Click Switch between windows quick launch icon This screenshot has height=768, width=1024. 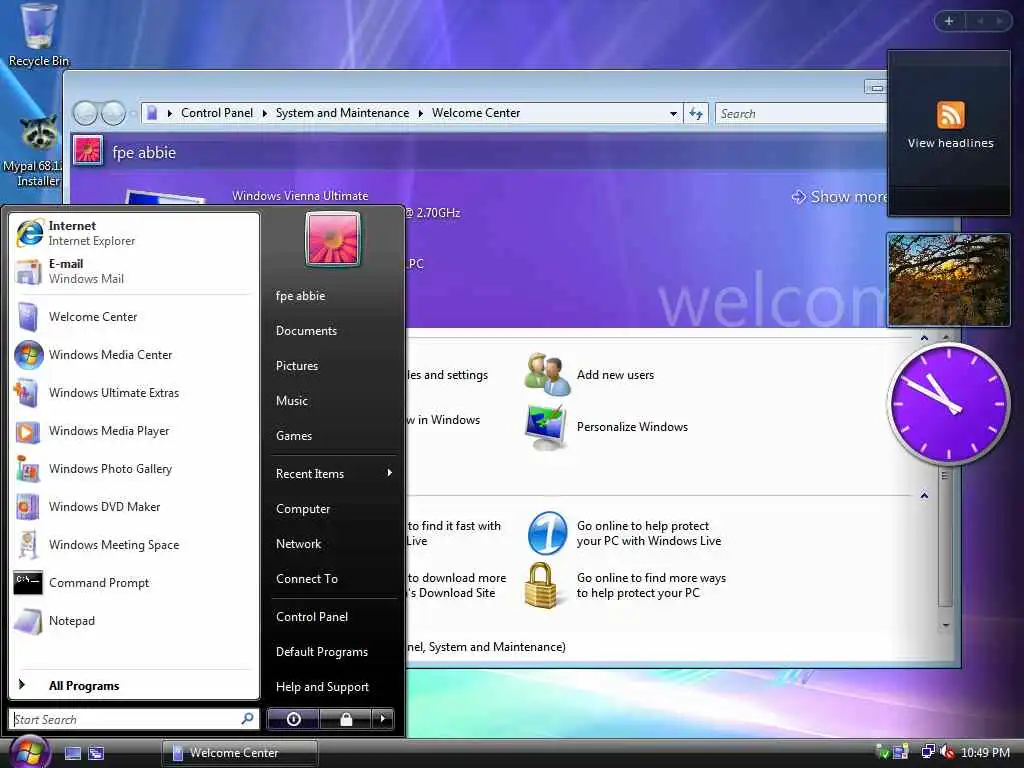click(96, 753)
